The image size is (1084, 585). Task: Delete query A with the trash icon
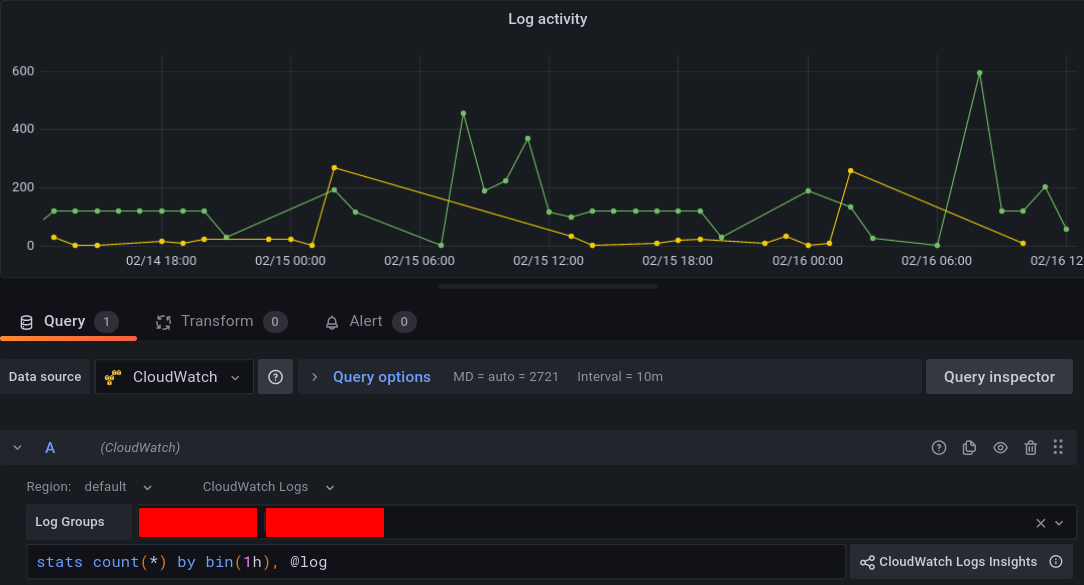[1031, 447]
